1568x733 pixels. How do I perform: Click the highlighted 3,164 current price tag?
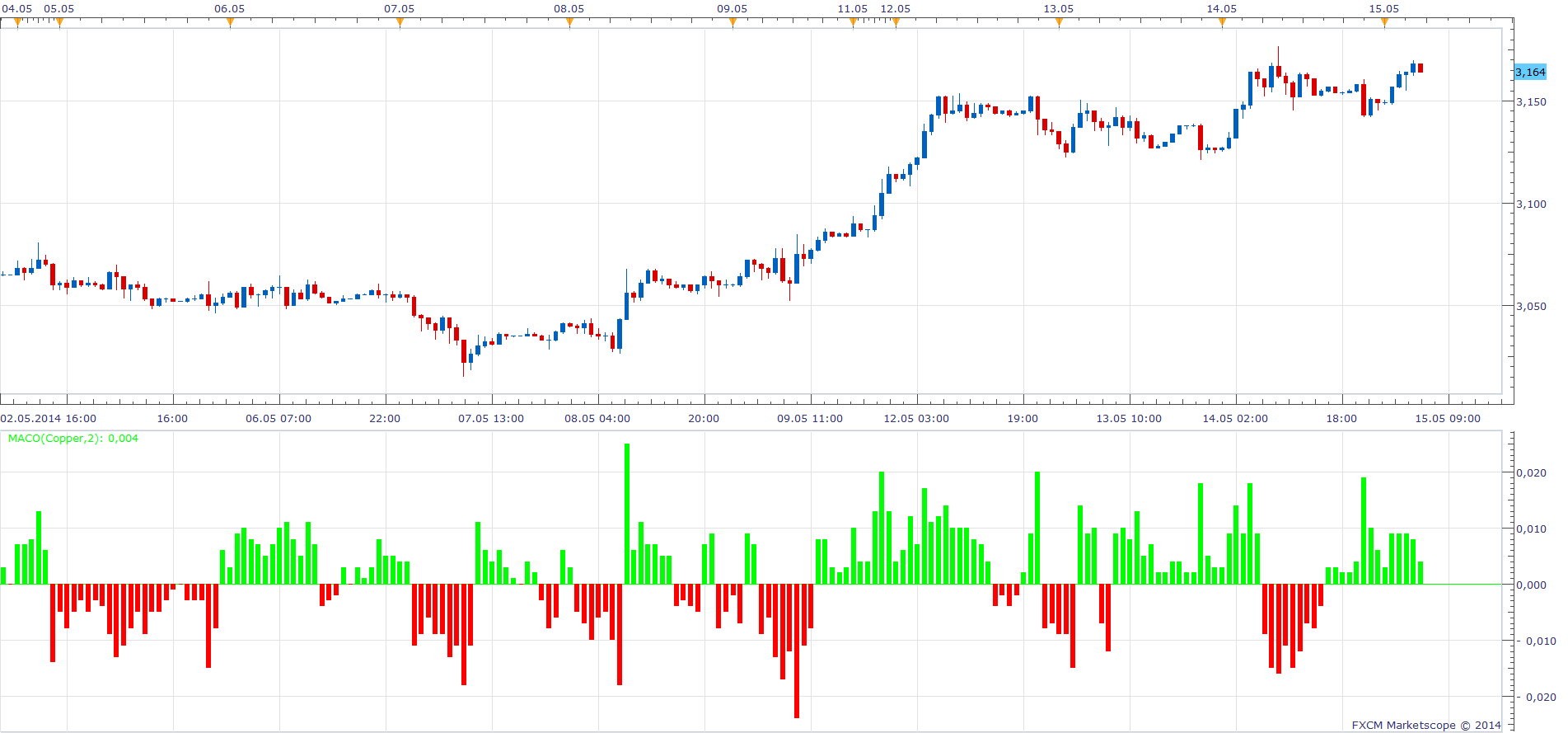1531,73
